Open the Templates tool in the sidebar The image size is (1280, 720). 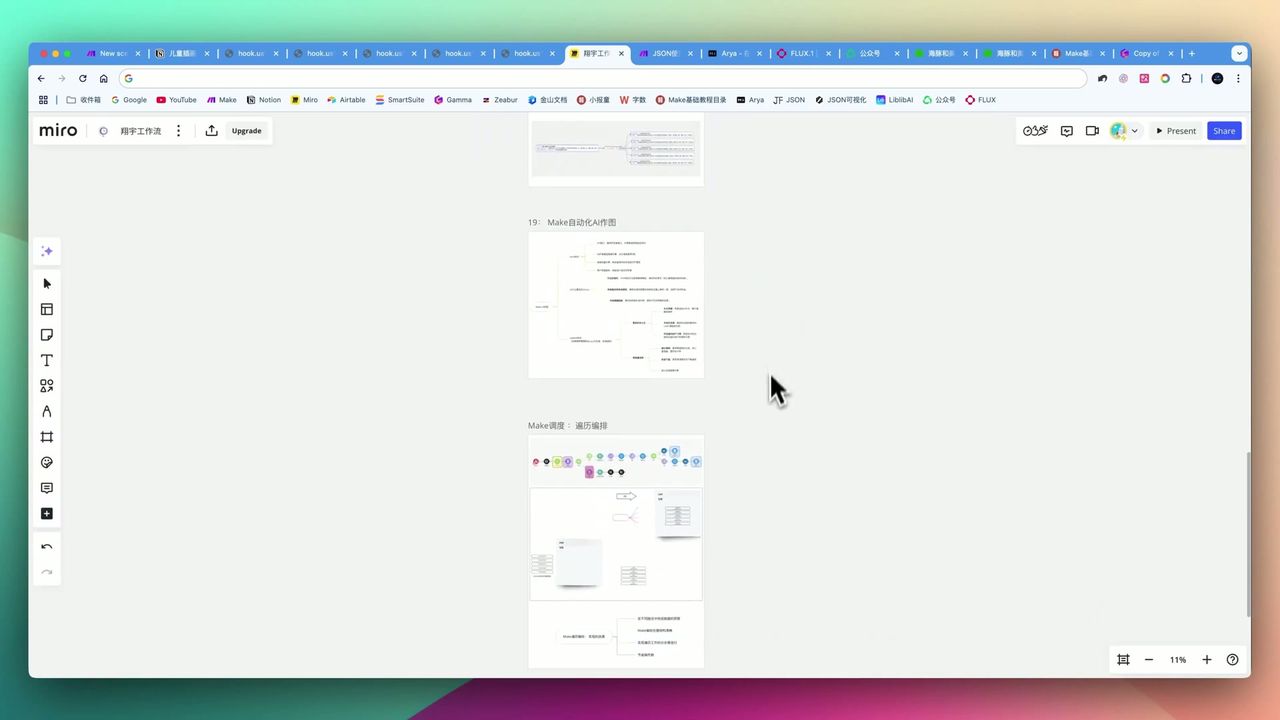(46, 309)
